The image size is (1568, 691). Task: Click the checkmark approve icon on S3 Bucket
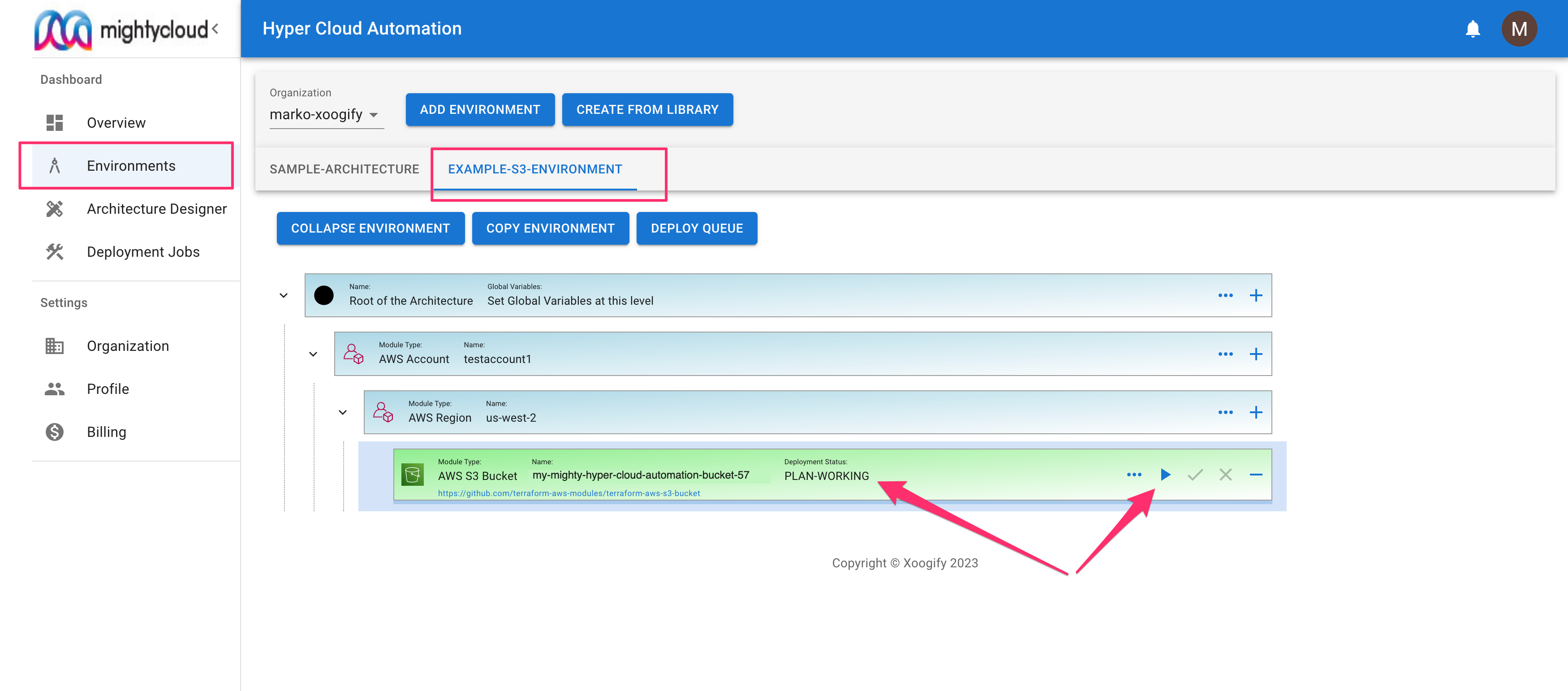coord(1195,475)
